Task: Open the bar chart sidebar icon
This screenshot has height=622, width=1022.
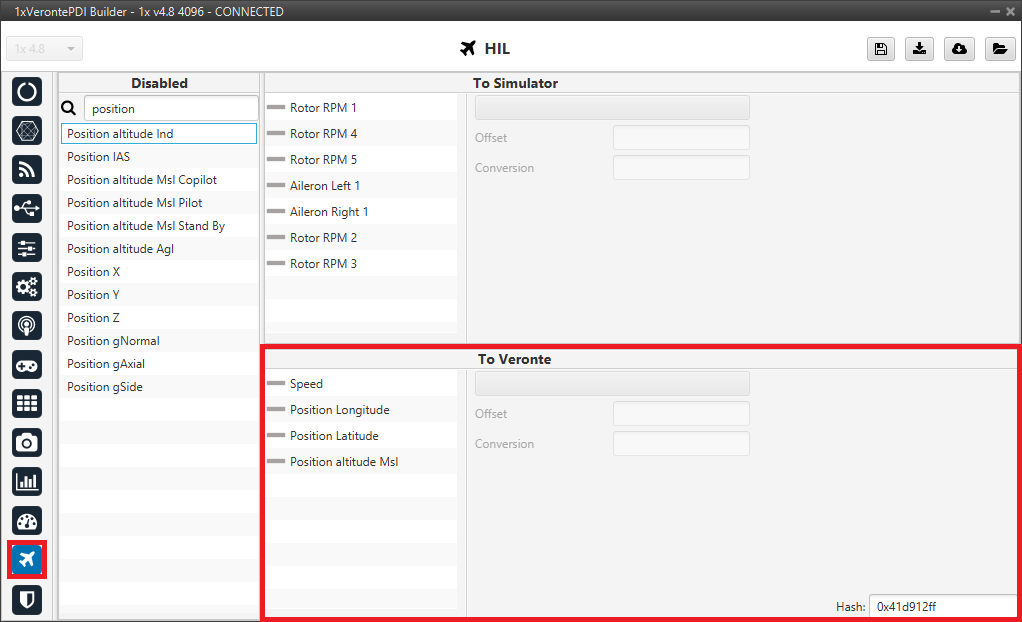Action: (27, 481)
